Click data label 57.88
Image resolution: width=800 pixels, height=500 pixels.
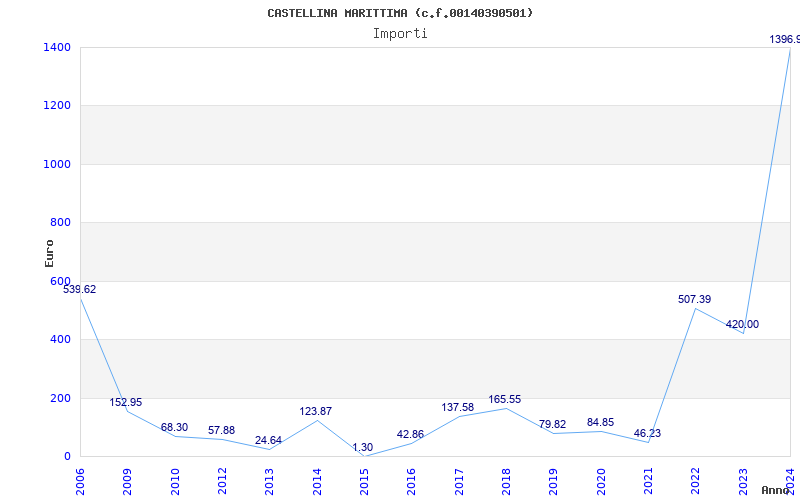[x=221, y=430]
